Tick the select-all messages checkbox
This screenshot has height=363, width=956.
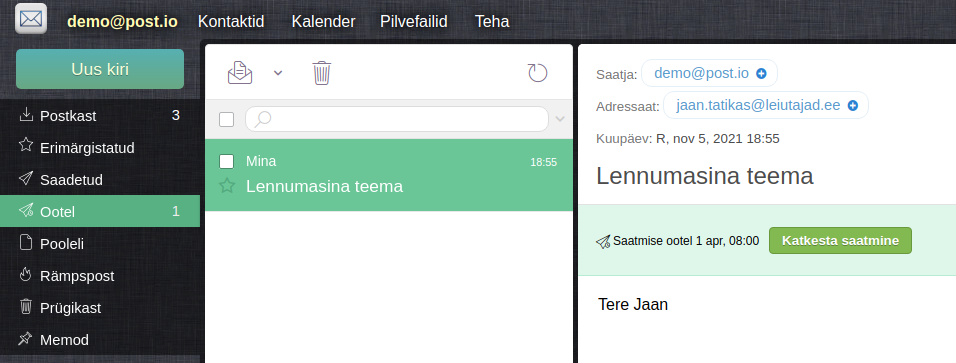click(x=226, y=120)
